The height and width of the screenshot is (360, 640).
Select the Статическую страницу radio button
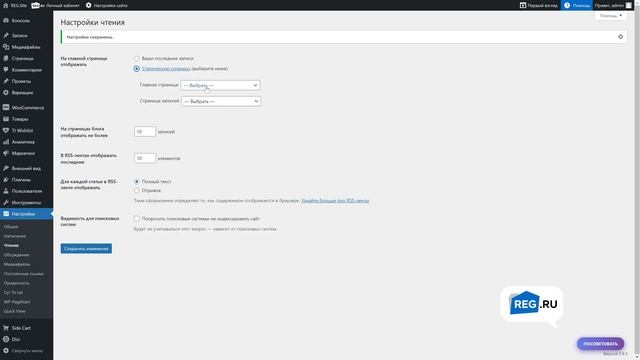point(137,69)
